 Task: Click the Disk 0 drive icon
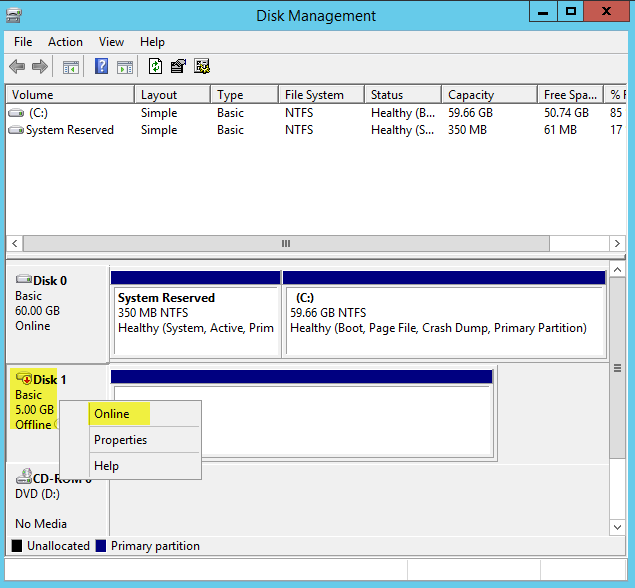pyautogui.click(x=23, y=279)
